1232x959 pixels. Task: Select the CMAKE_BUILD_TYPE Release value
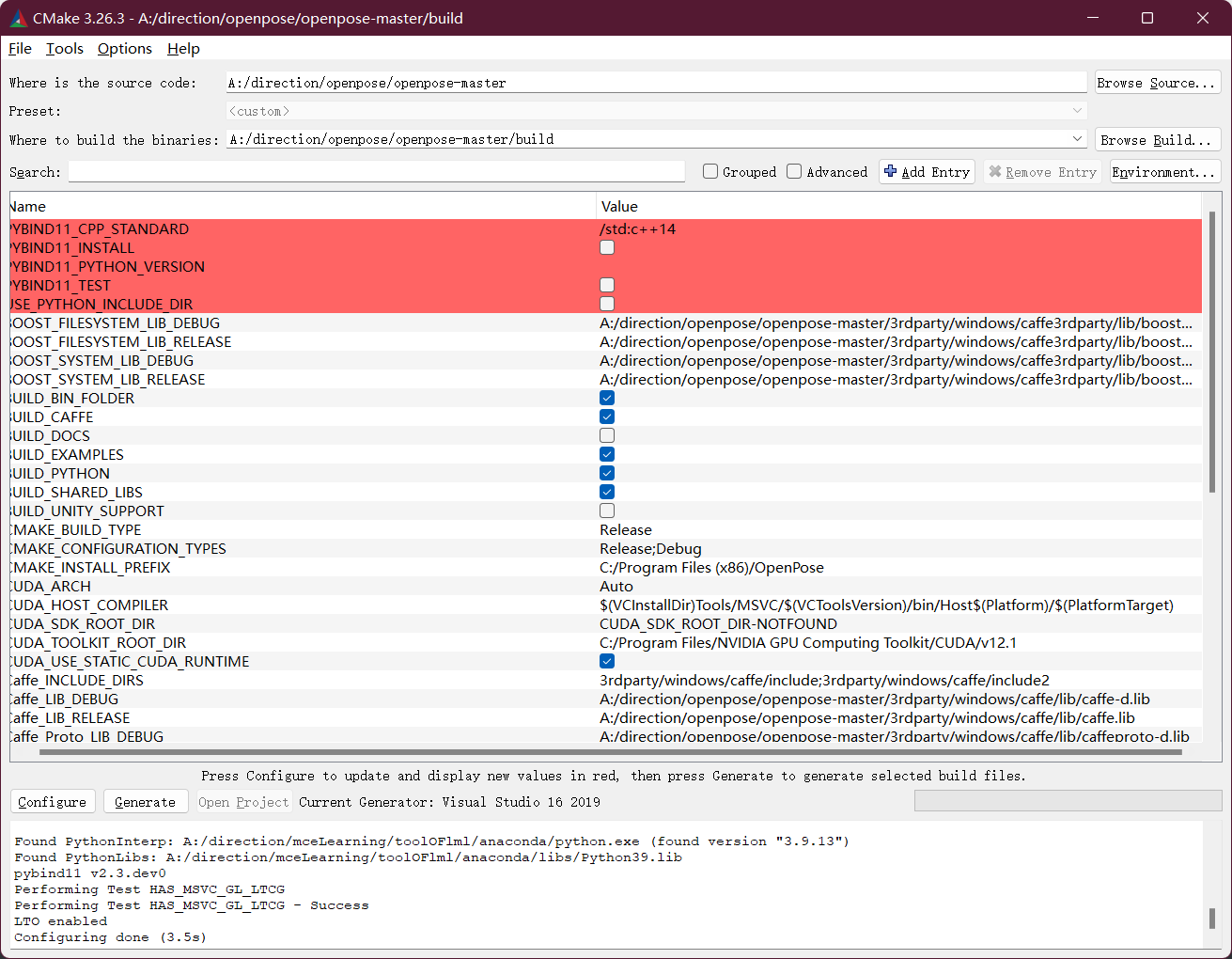[x=626, y=529]
